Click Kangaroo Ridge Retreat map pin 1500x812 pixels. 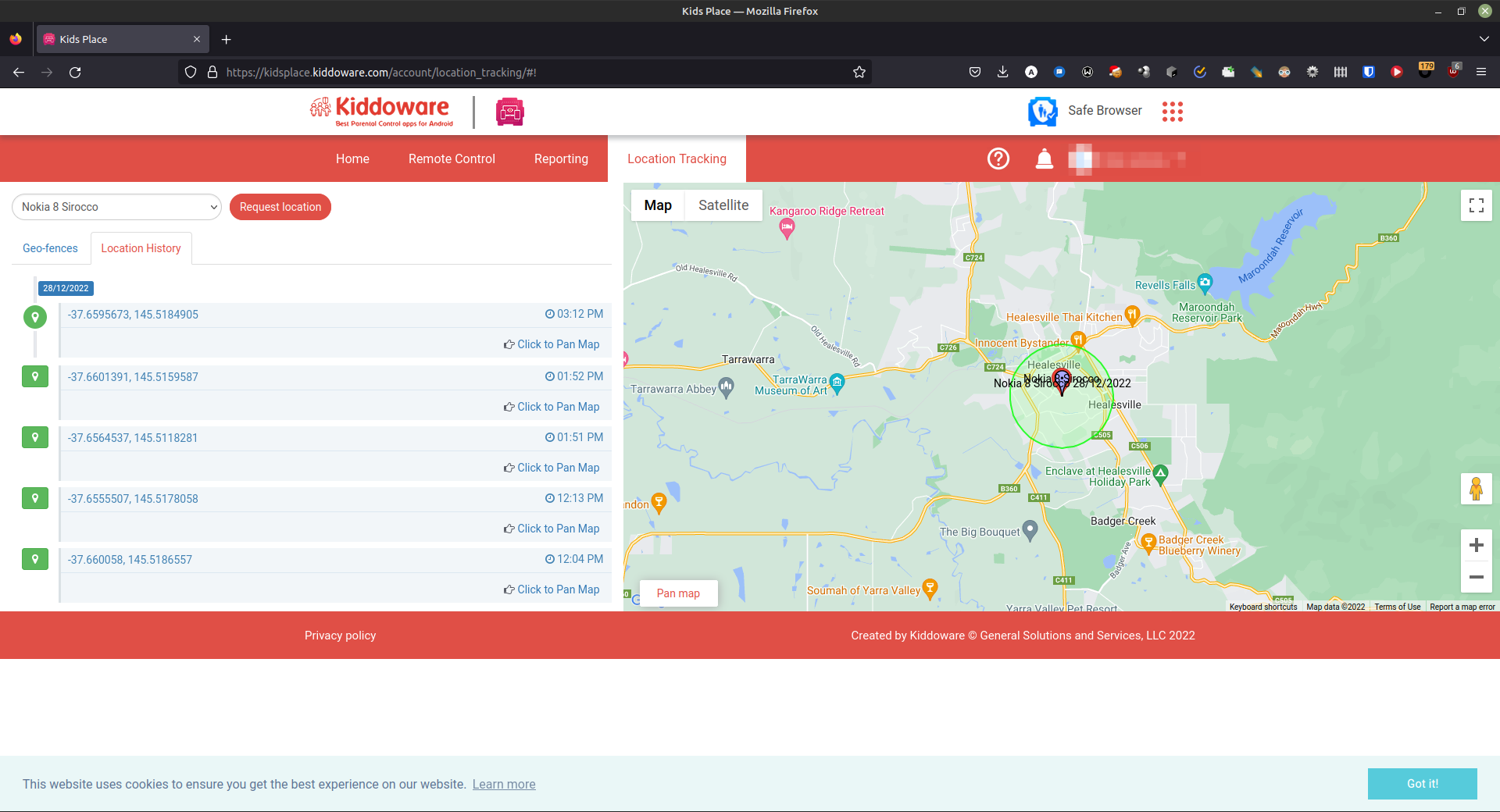click(x=787, y=229)
